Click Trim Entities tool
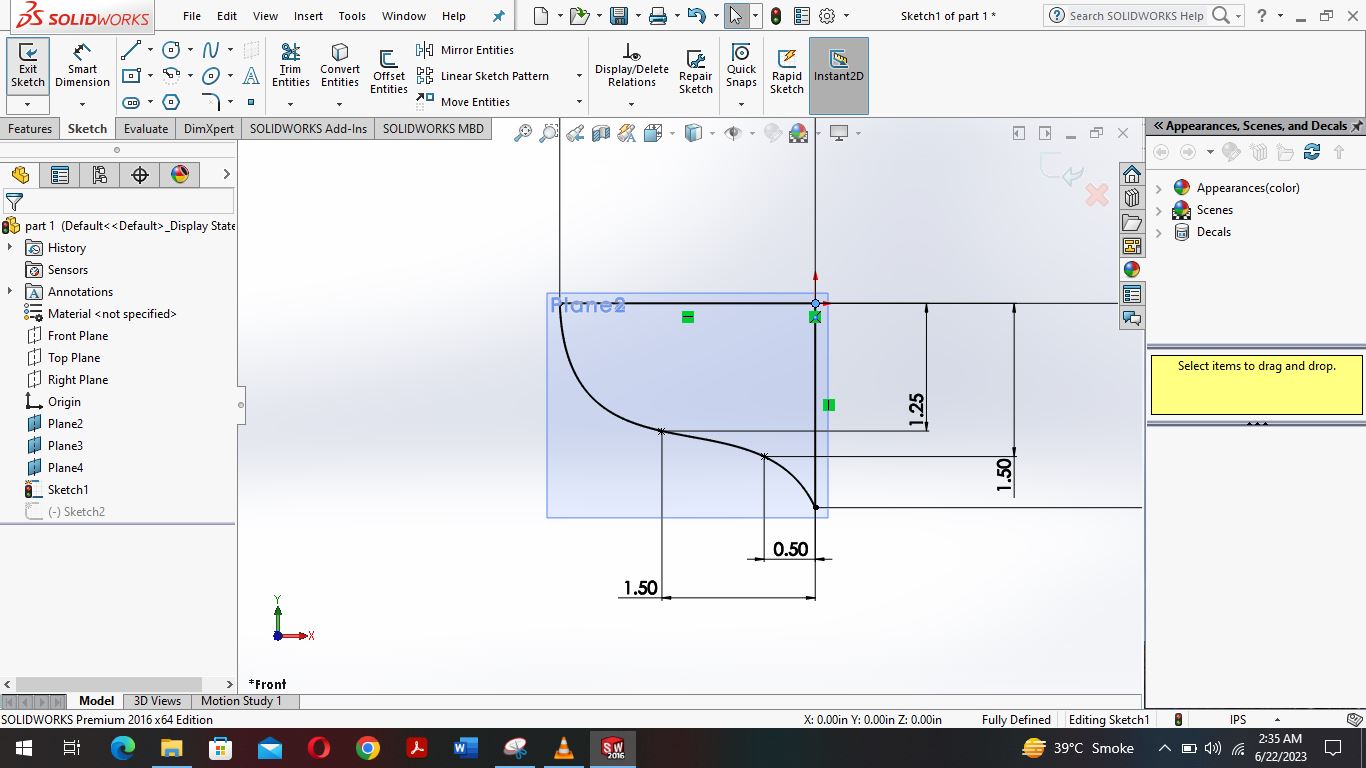The width and height of the screenshot is (1366, 768). (290, 66)
